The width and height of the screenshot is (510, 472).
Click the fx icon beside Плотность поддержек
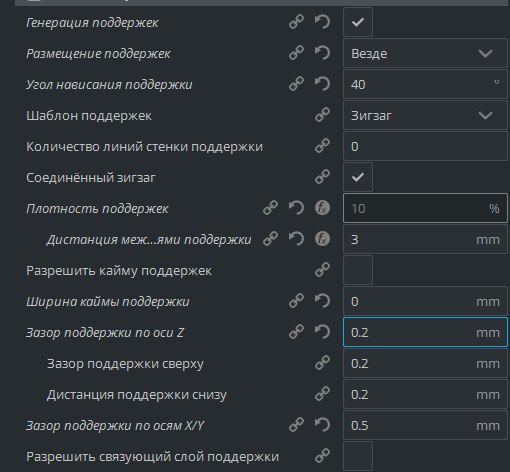coord(322,208)
